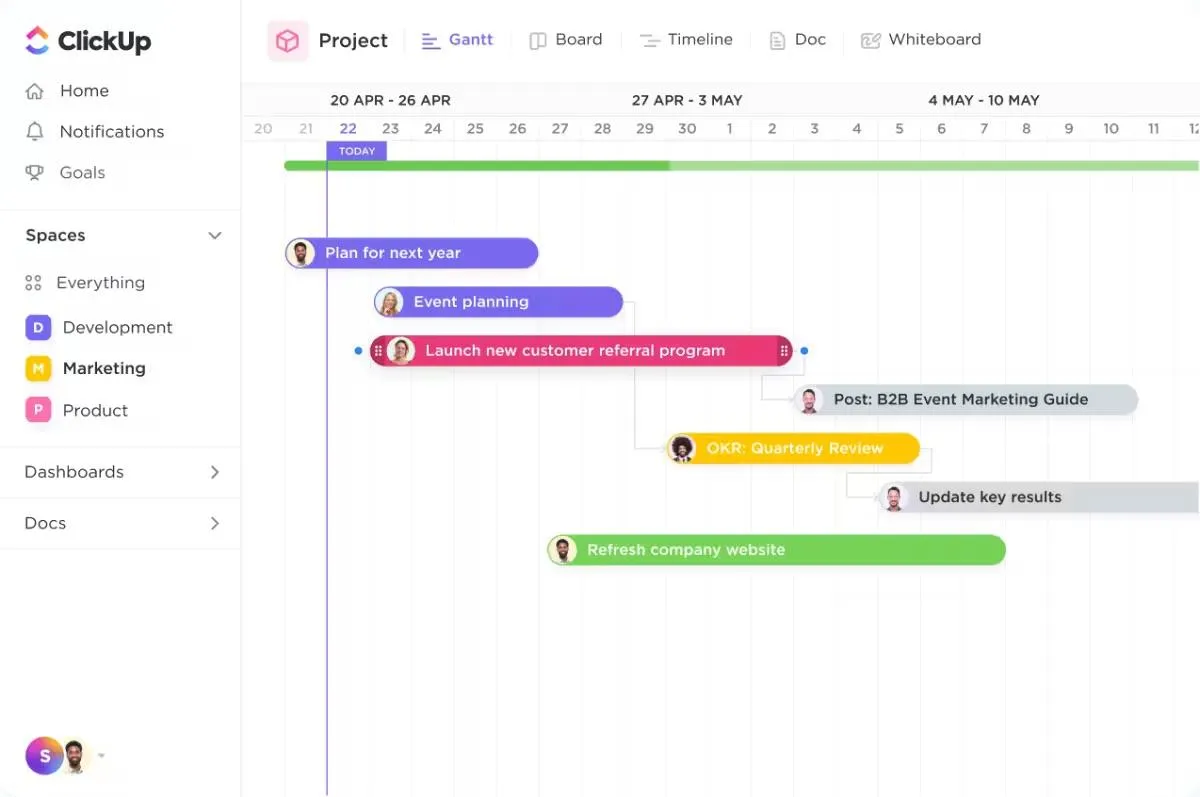Click the profile photo next to S avatar
1200x797 pixels.
click(x=76, y=756)
